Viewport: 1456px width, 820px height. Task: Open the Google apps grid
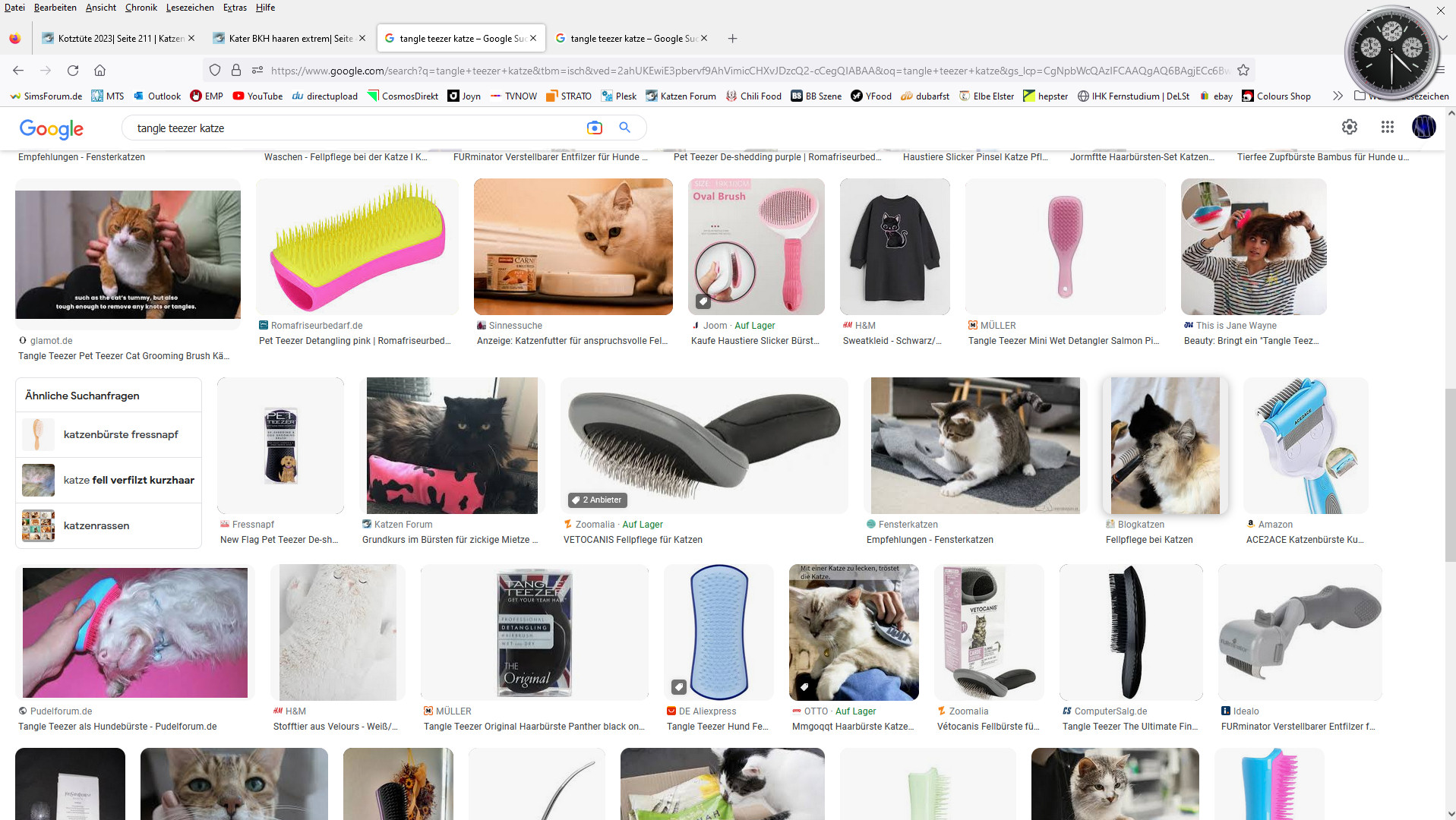(x=1388, y=128)
